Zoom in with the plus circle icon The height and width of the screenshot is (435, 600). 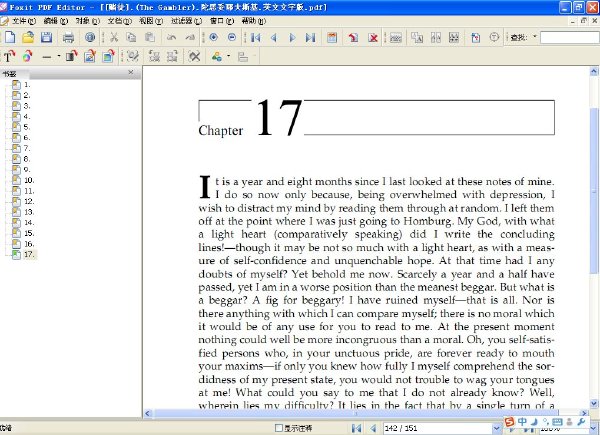coord(214,37)
